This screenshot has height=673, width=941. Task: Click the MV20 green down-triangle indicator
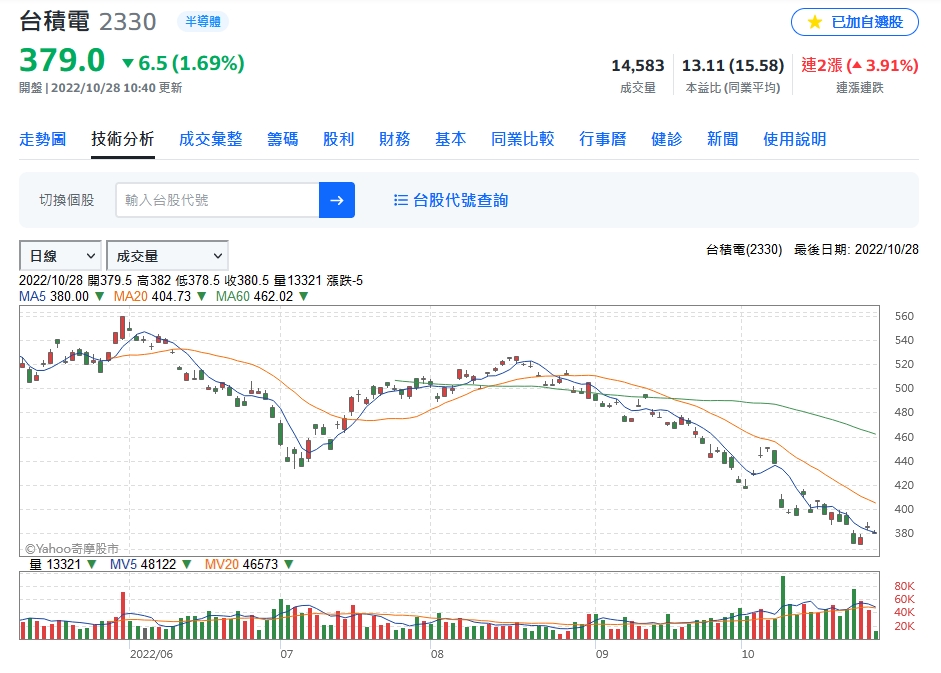tap(289, 564)
